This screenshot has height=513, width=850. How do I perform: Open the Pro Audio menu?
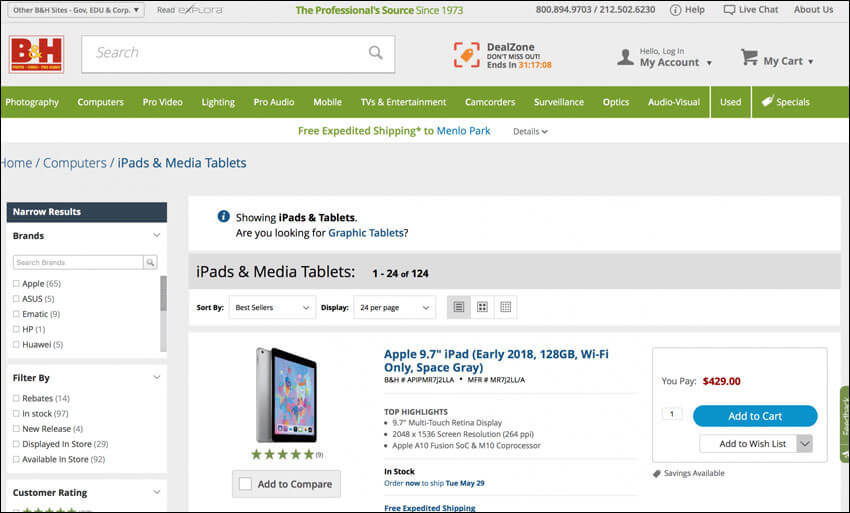pyautogui.click(x=274, y=102)
